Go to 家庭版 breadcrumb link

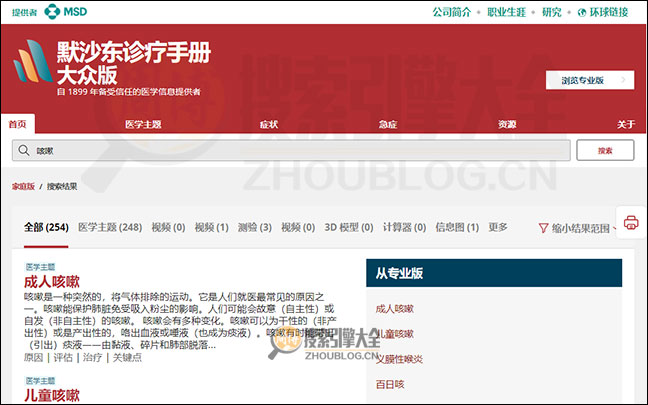click(x=23, y=186)
